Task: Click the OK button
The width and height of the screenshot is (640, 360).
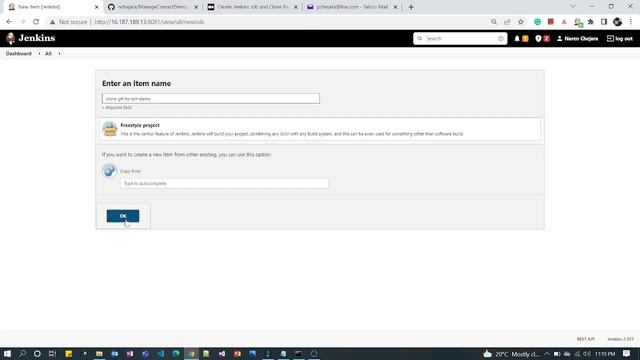Action: pyautogui.click(x=123, y=216)
